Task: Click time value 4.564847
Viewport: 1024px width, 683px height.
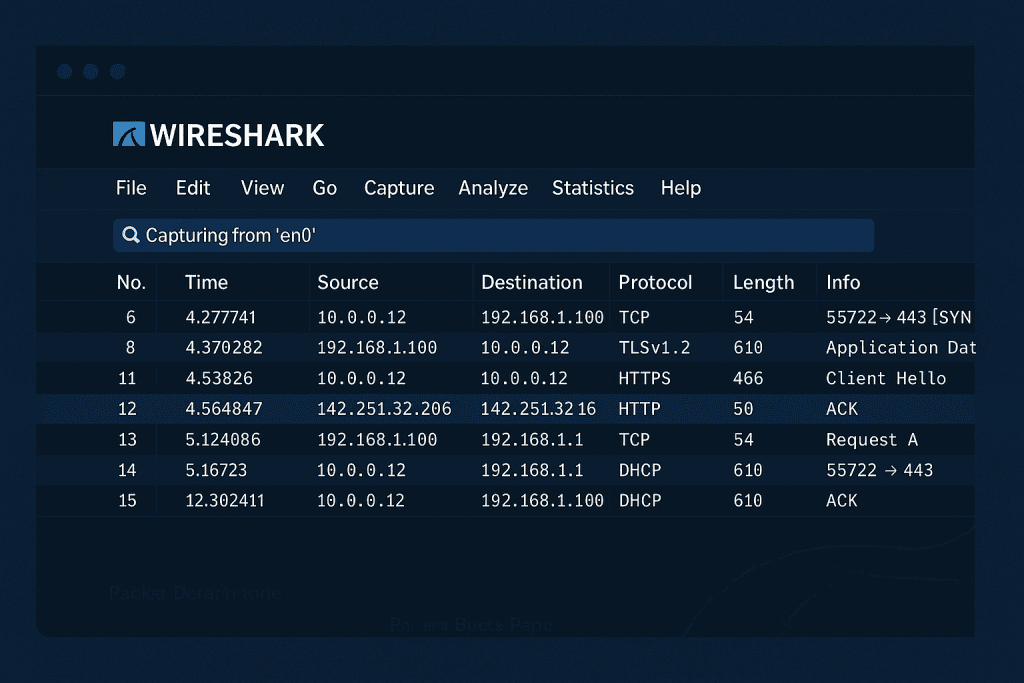Action: click(x=224, y=409)
